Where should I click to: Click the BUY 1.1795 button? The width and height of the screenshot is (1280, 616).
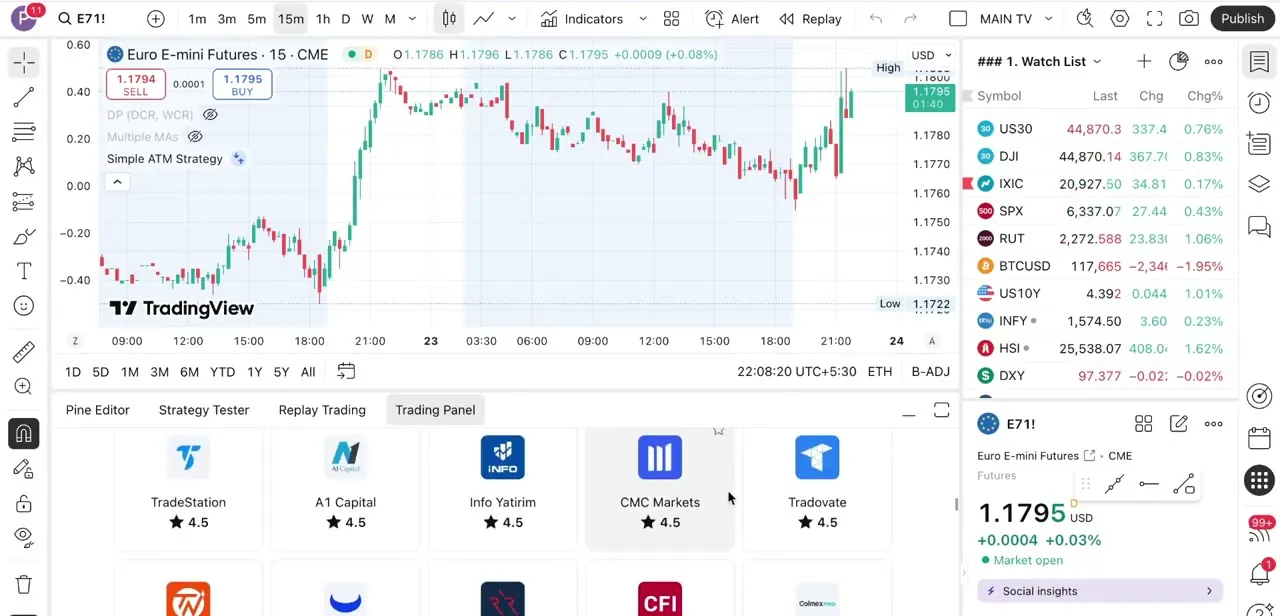pyautogui.click(x=242, y=85)
